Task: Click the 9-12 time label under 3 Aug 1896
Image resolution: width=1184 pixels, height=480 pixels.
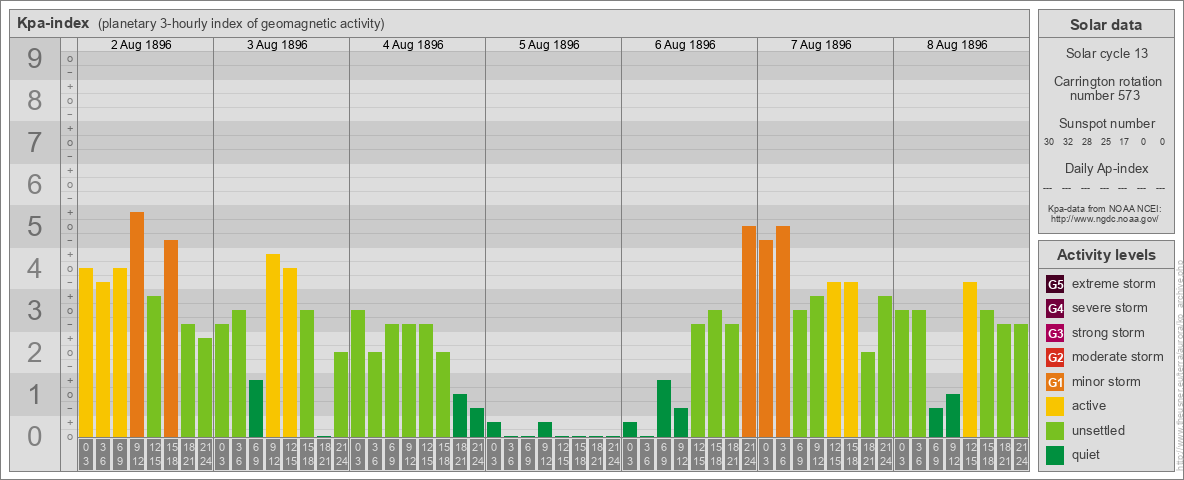Action: (x=273, y=455)
